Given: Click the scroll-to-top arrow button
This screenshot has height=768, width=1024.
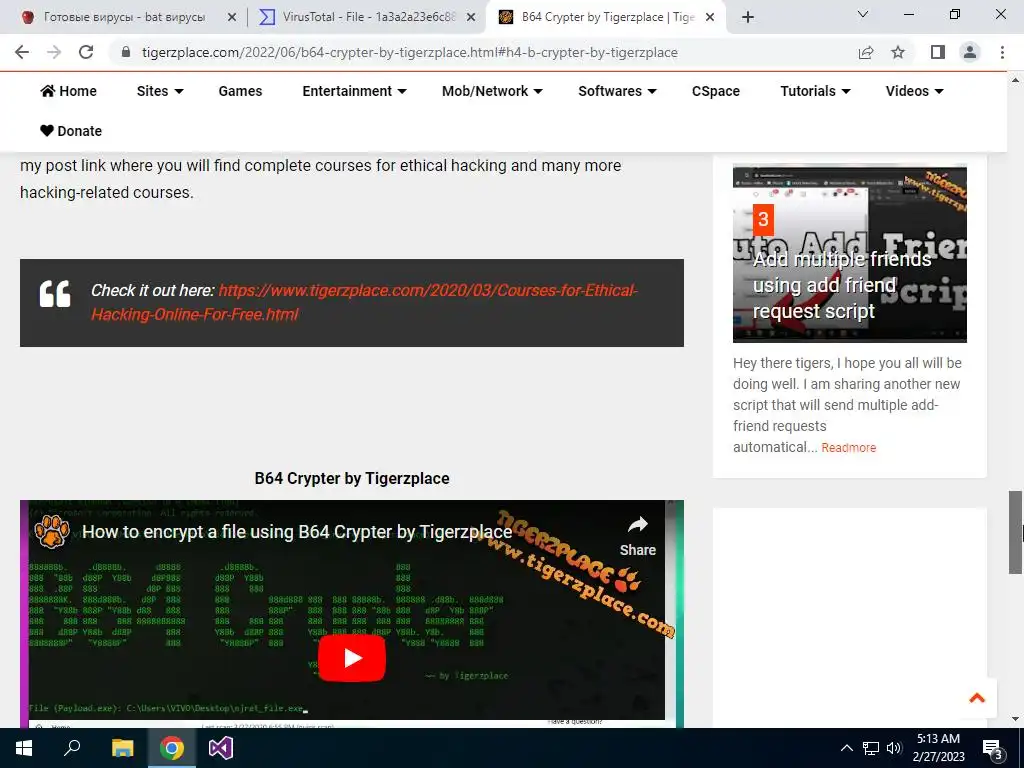Looking at the screenshot, I should [977, 698].
